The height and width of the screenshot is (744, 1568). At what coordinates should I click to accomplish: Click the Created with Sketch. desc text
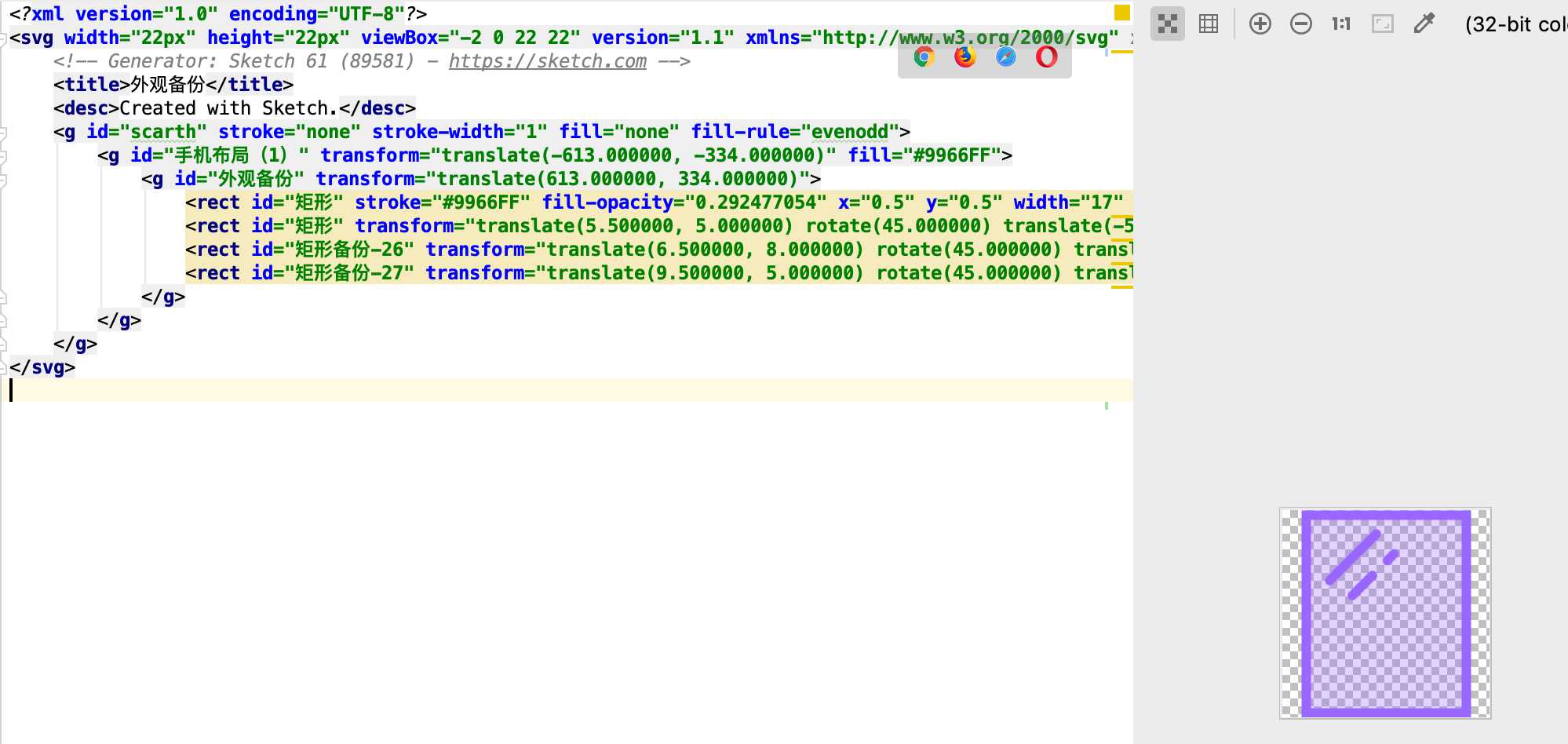click(228, 108)
